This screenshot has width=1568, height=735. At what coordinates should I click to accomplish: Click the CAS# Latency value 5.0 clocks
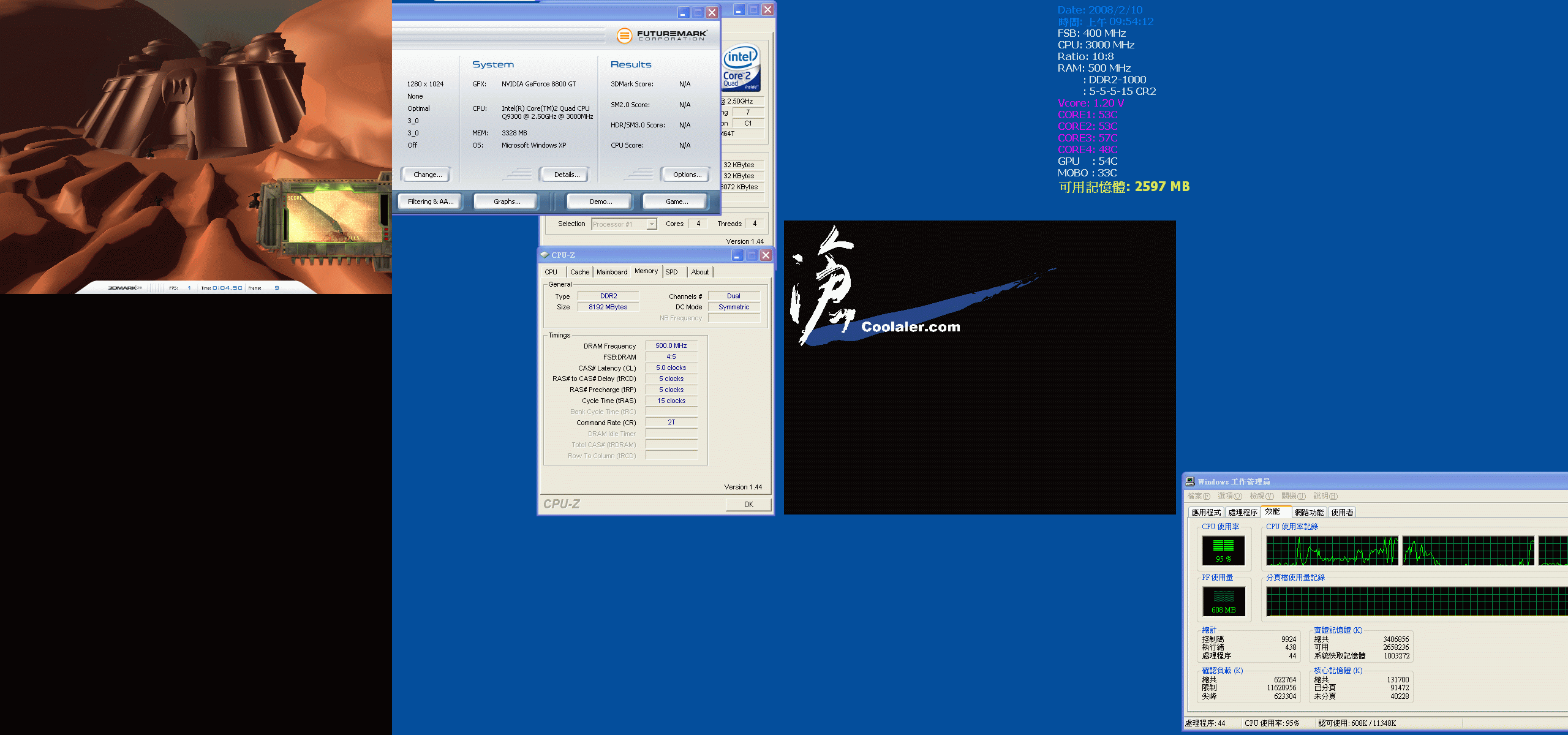point(671,368)
